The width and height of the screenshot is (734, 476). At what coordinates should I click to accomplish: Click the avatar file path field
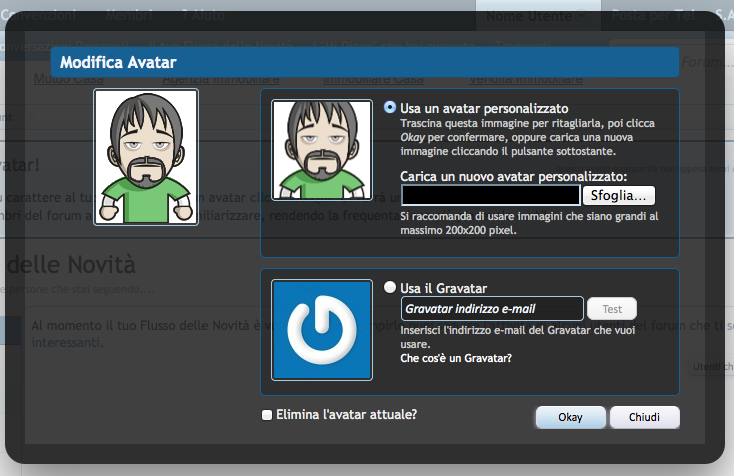click(x=491, y=195)
